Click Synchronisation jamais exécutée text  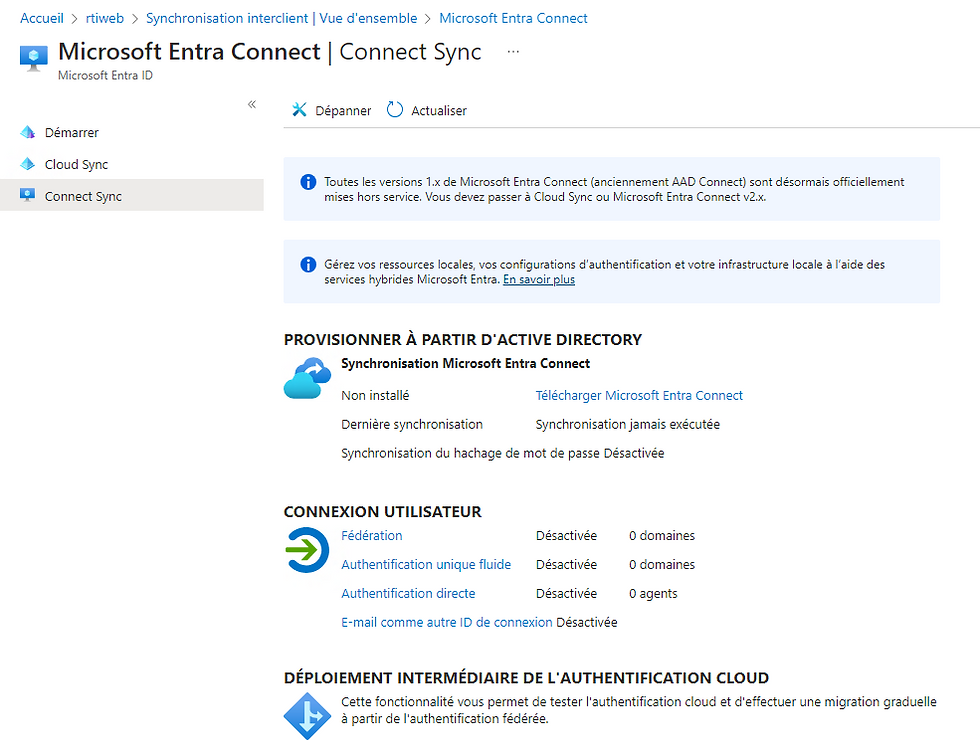tap(628, 424)
